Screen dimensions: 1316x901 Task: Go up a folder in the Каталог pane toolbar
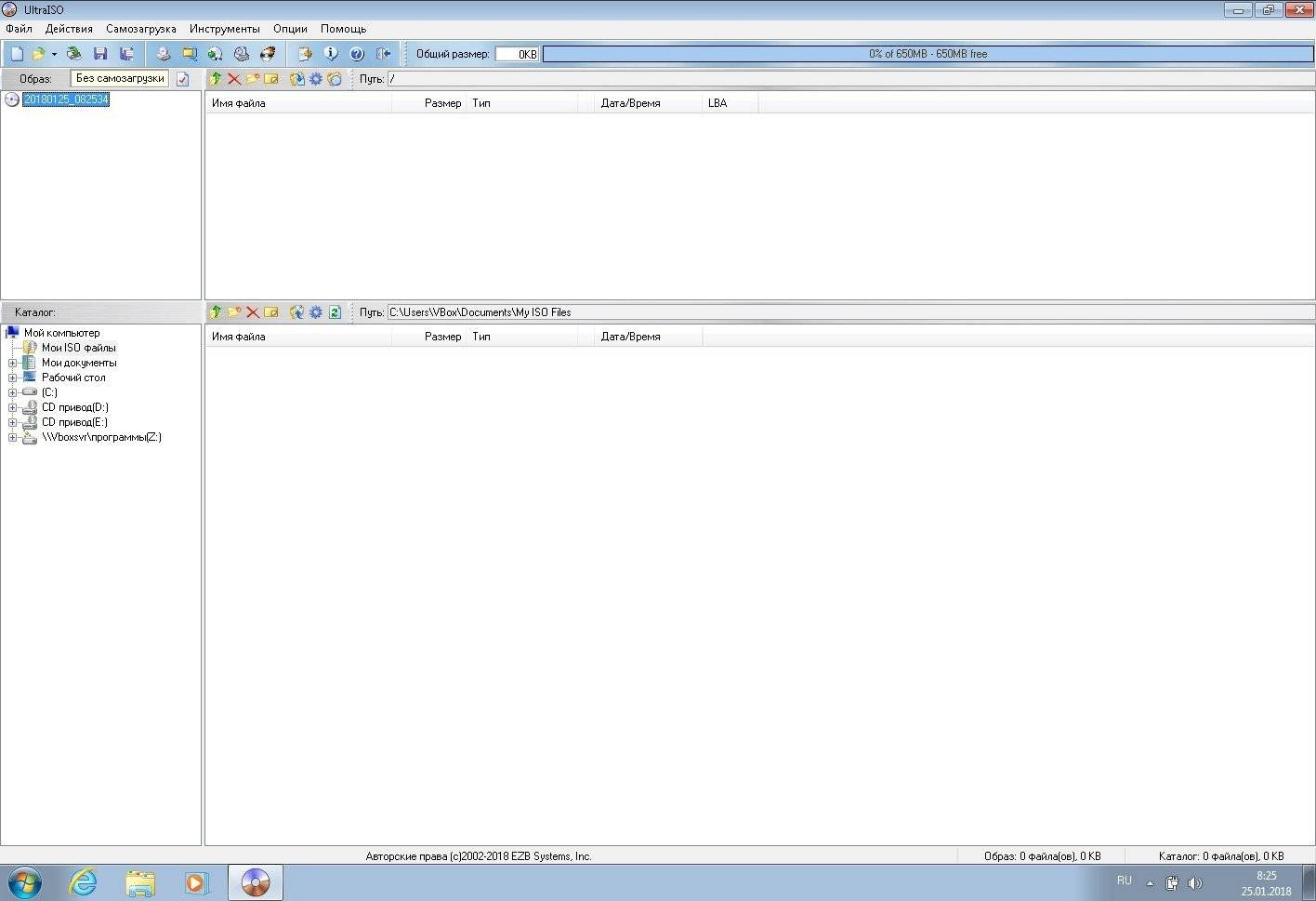point(216,312)
